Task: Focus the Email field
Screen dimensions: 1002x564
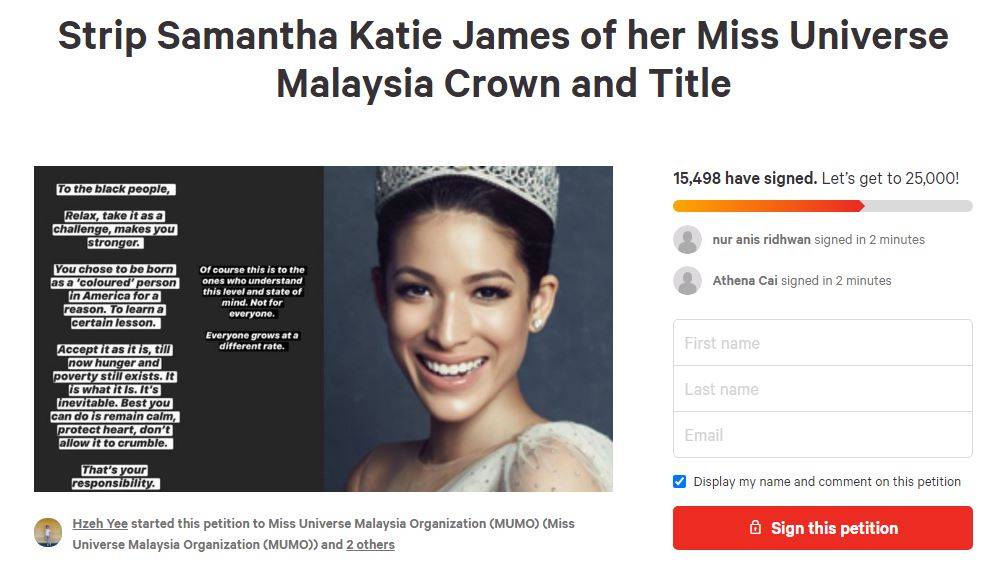Action: pos(822,435)
